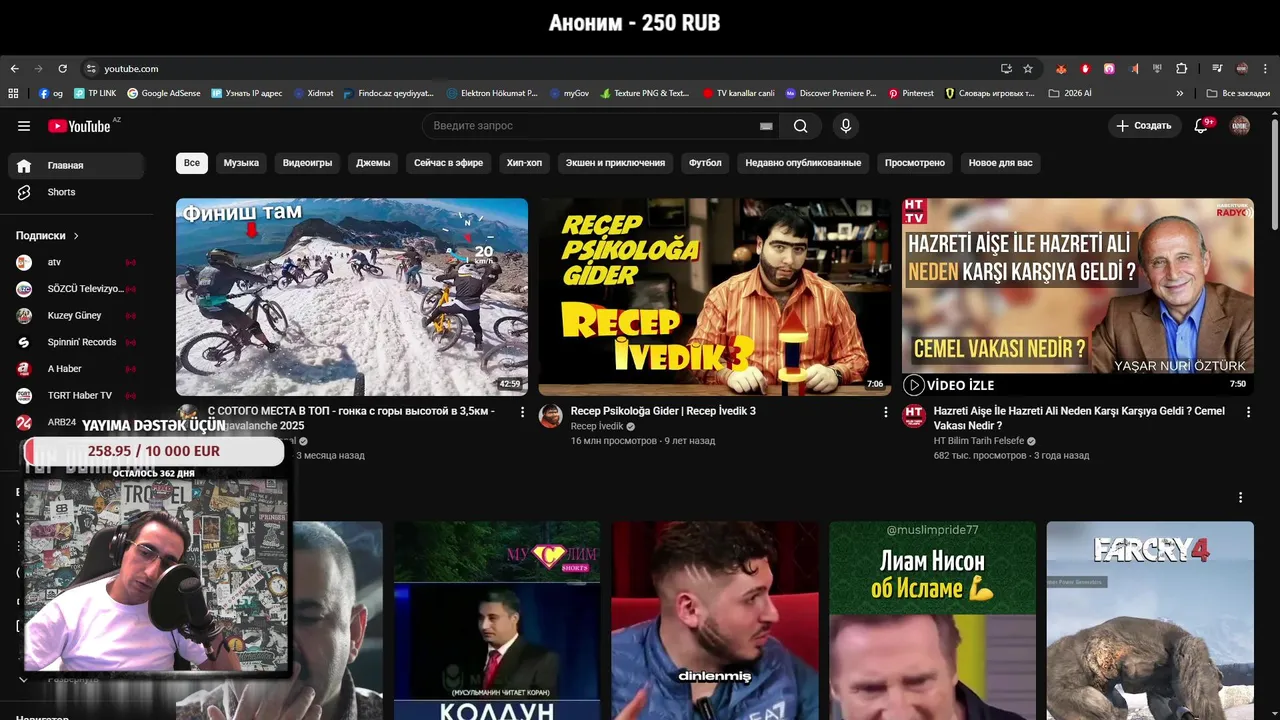1280x720 pixels.
Task: Open the Лиам Нисон об Исламе short
Action: pyautogui.click(x=933, y=620)
